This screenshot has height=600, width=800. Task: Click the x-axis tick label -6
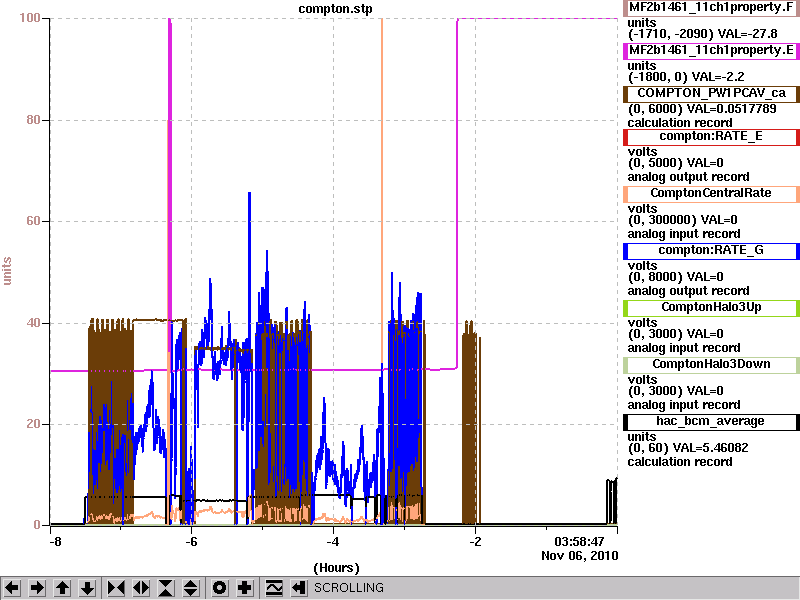tap(191, 541)
